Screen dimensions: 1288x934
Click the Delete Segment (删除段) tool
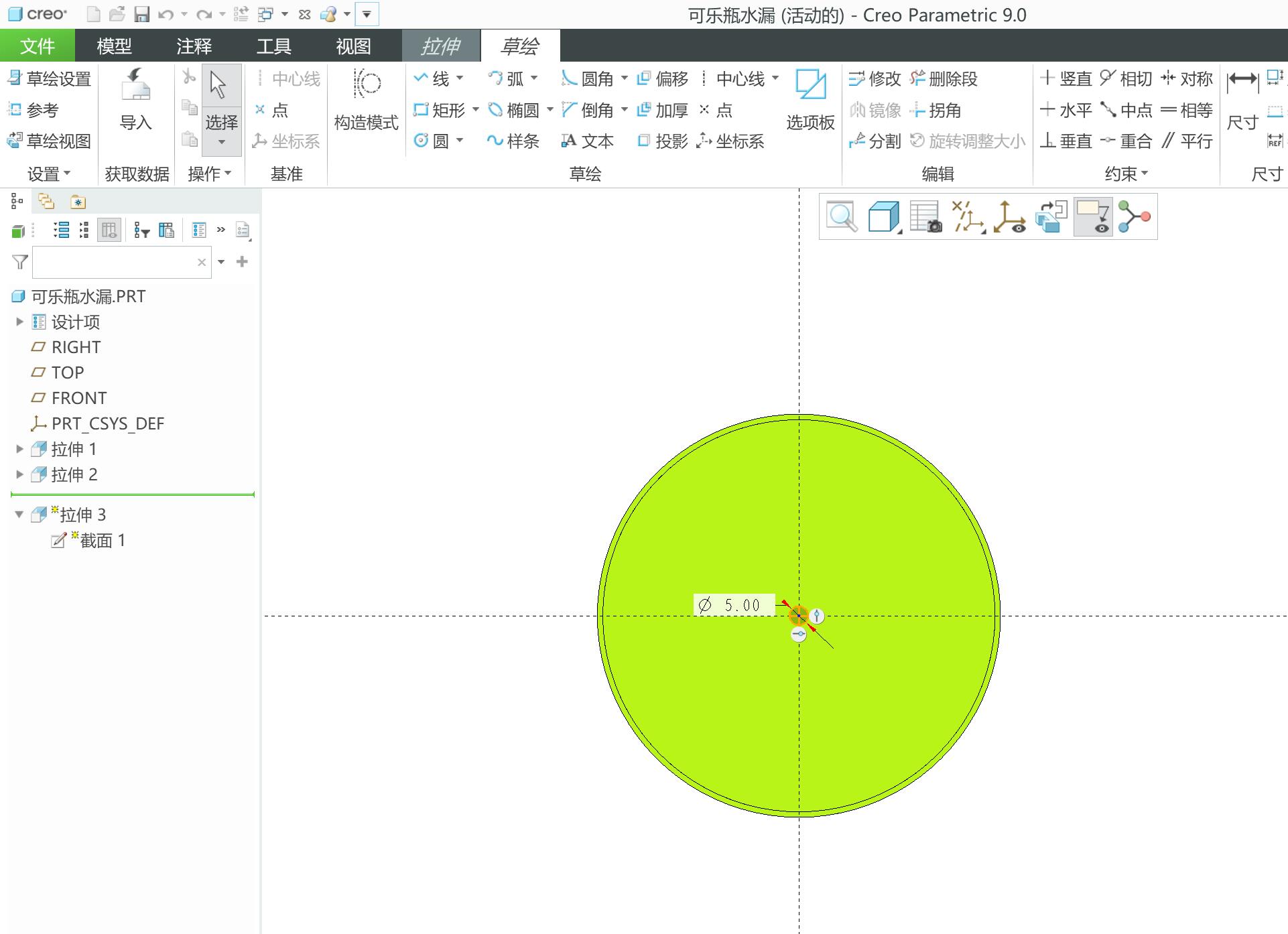click(x=944, y=79)
